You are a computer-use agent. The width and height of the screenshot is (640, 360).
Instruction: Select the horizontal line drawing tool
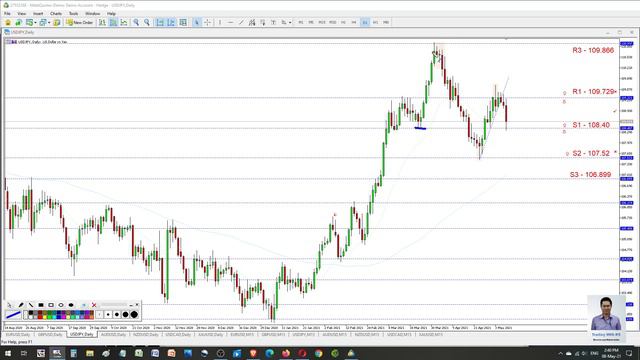coord(231,22)
